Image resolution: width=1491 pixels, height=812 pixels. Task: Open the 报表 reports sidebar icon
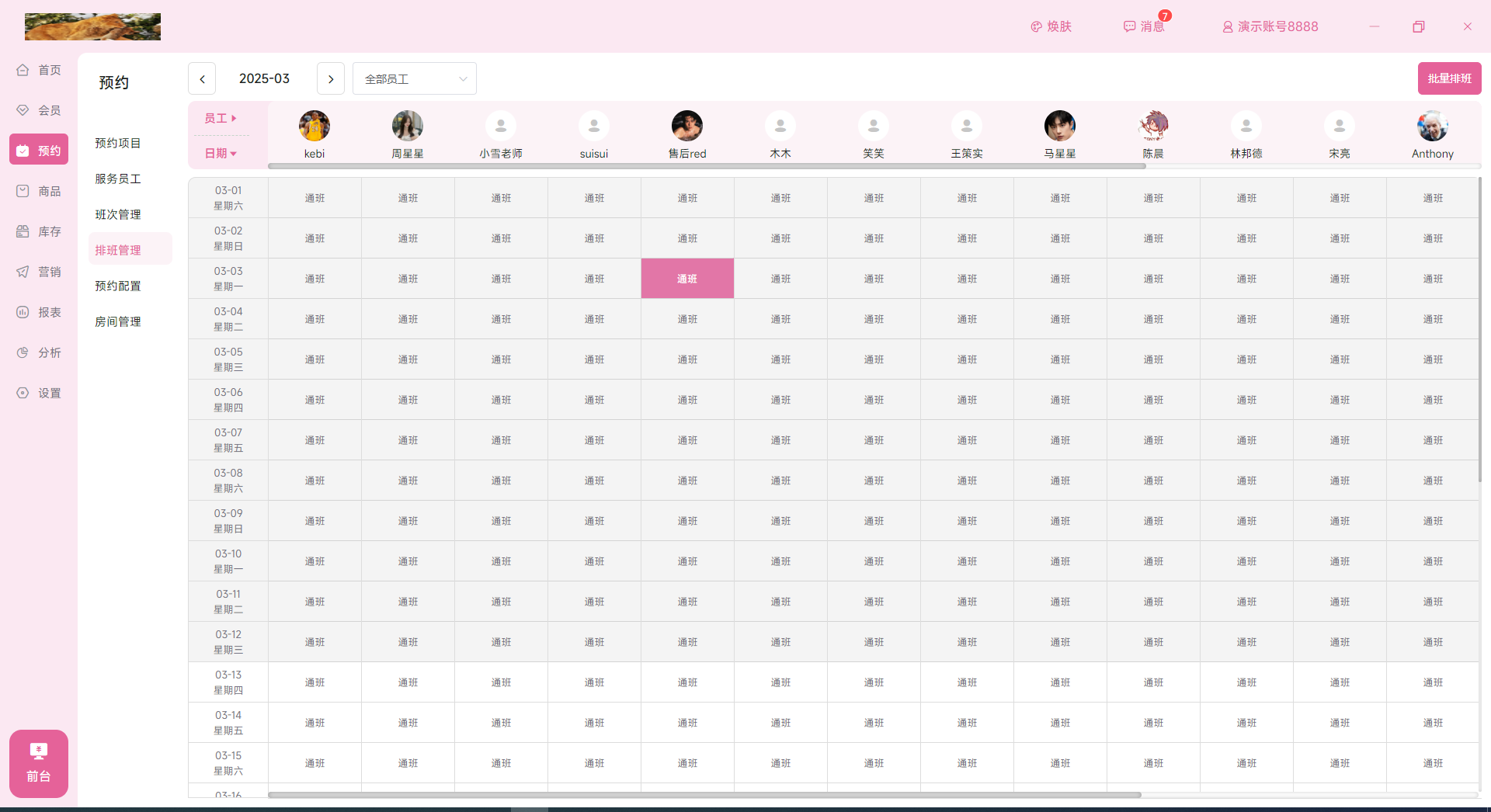23,312
